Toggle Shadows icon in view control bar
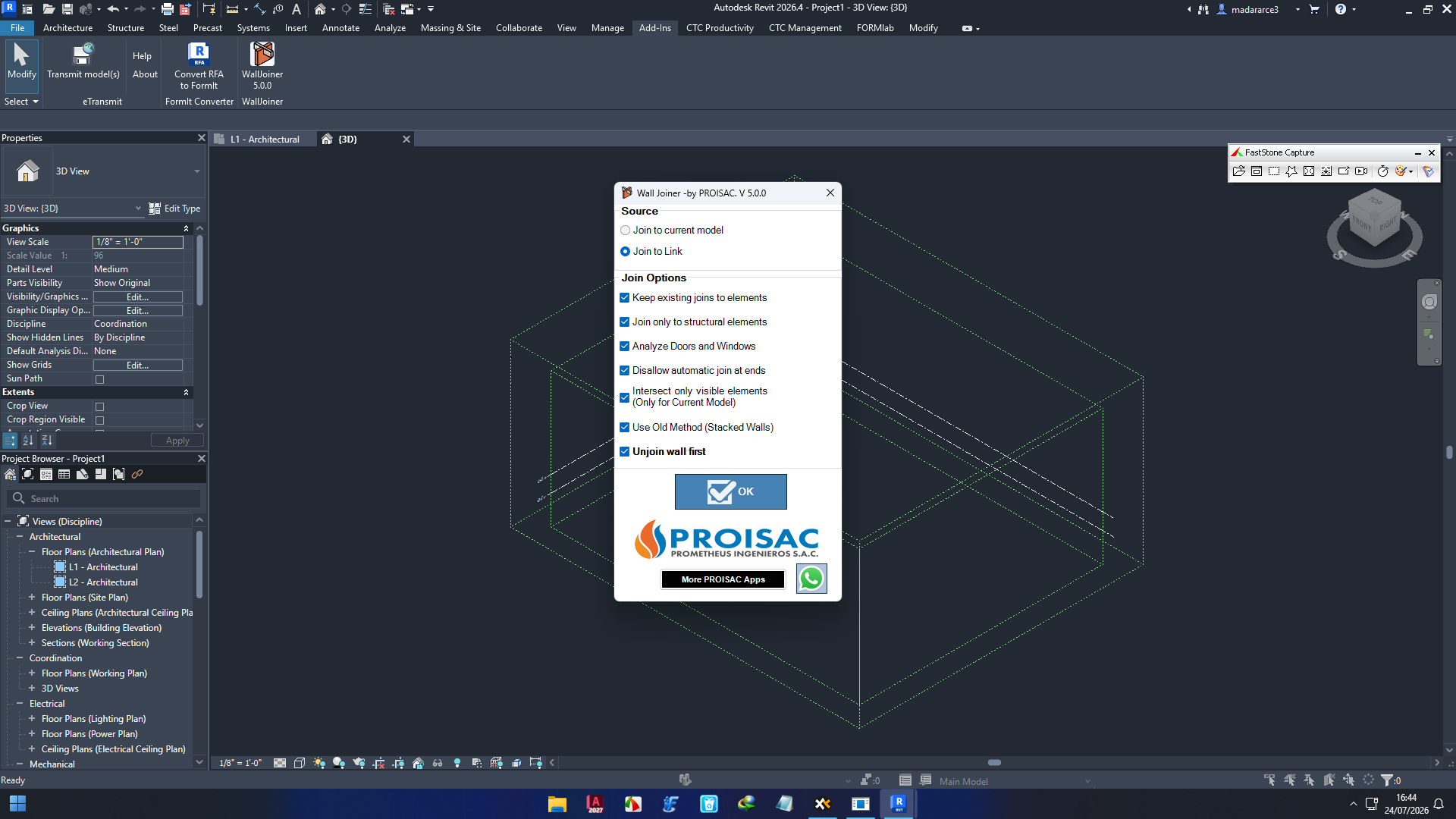Image resolution: width=1456 pixels, height=819 pixels. point(339,763)
